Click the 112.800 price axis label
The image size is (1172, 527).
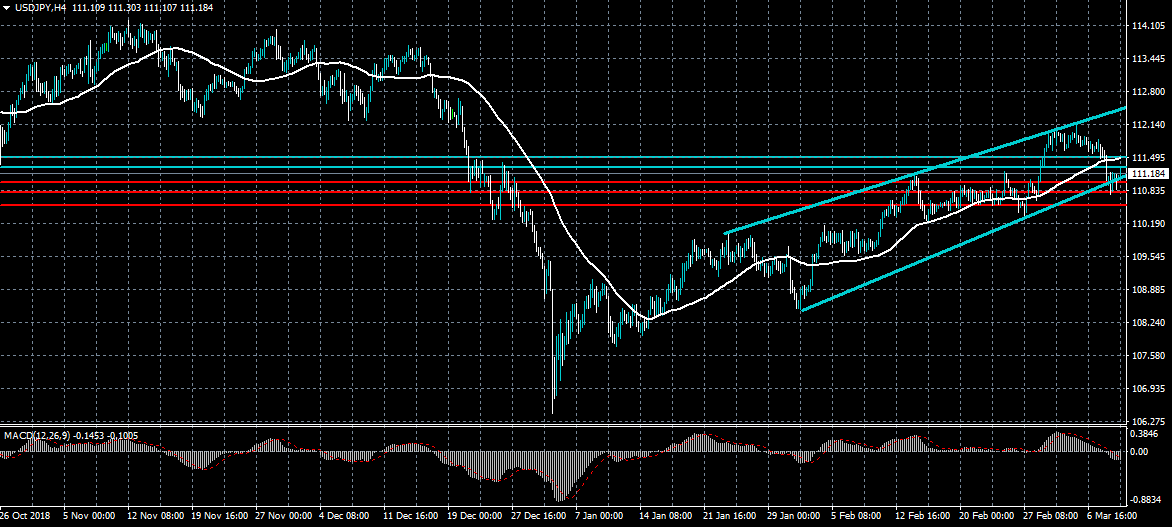point(1147,92)
